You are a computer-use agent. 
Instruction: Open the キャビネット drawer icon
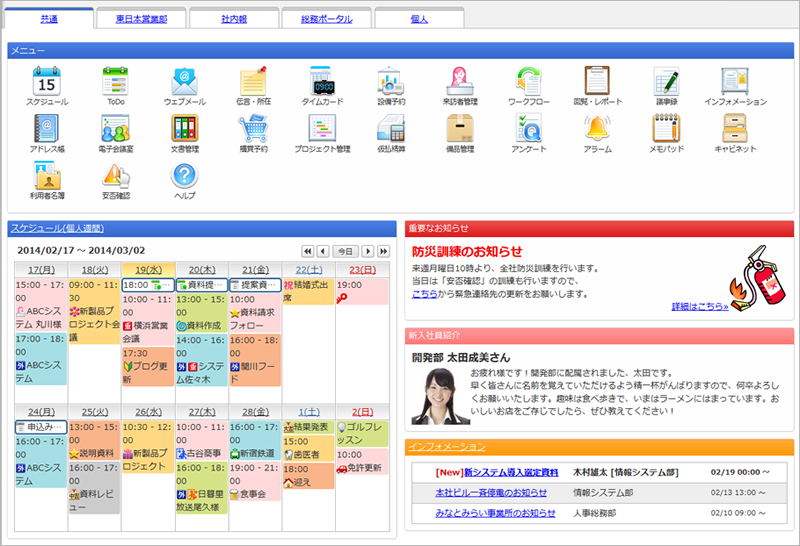click(x=735, y=128)
